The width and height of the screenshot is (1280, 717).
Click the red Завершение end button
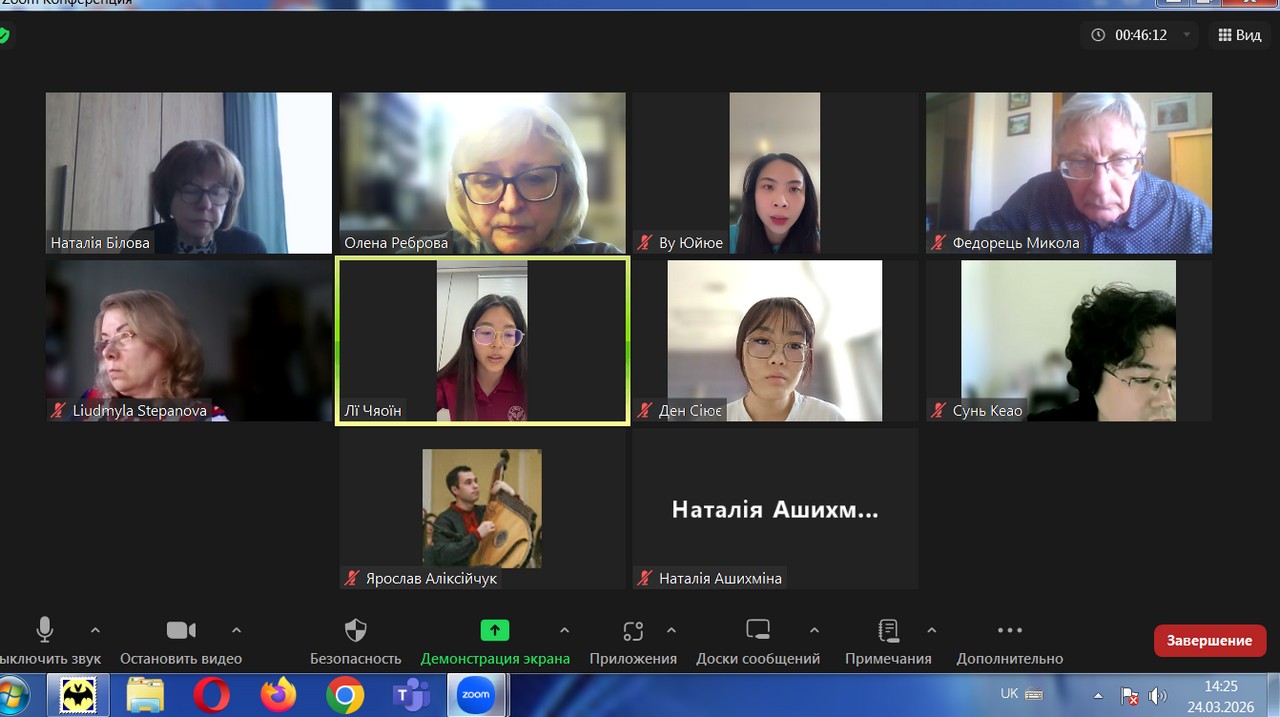tap(1209, 640)
